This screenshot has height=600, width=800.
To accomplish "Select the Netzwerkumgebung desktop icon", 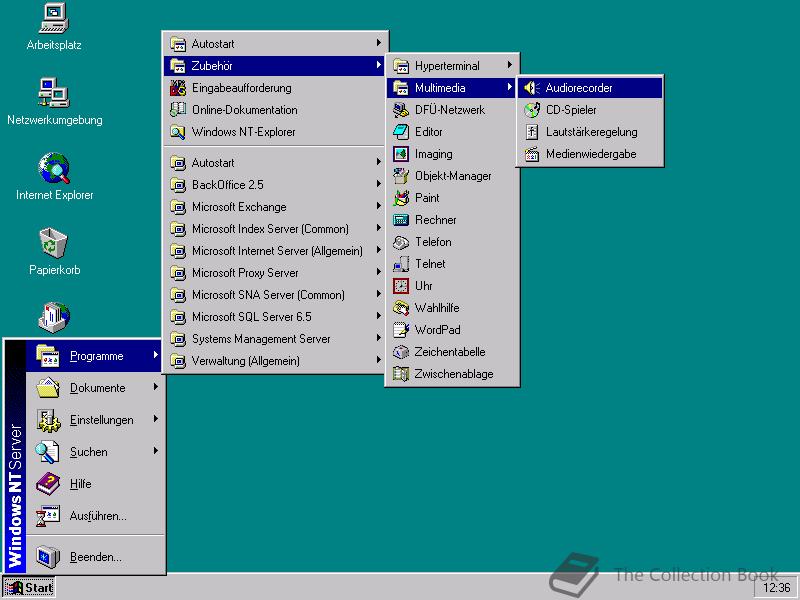I will tap(54, 102).
